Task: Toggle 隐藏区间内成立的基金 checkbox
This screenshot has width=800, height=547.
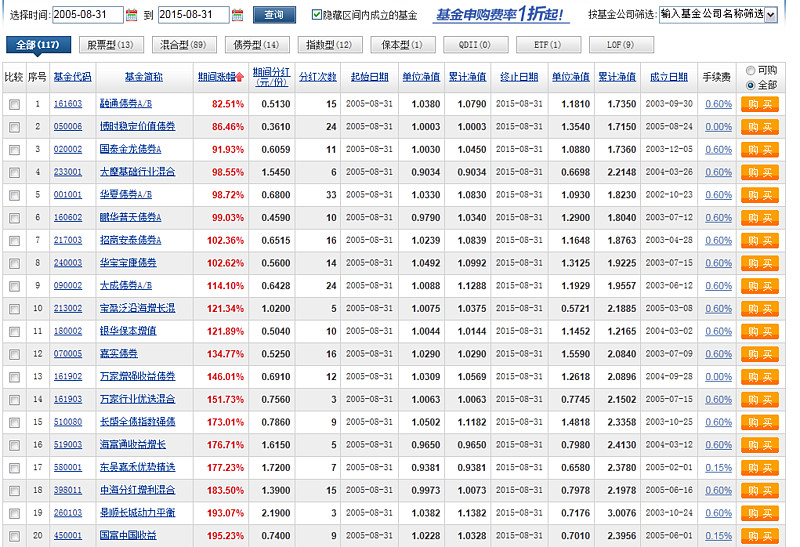Action: [x=317, y=15]
